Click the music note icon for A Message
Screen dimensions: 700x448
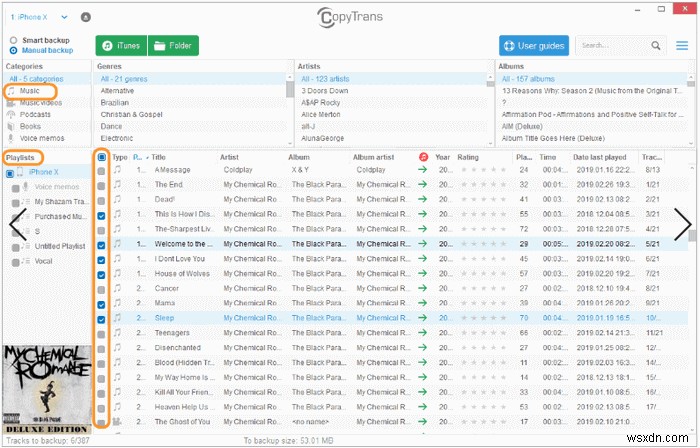[x=117, y=170]
